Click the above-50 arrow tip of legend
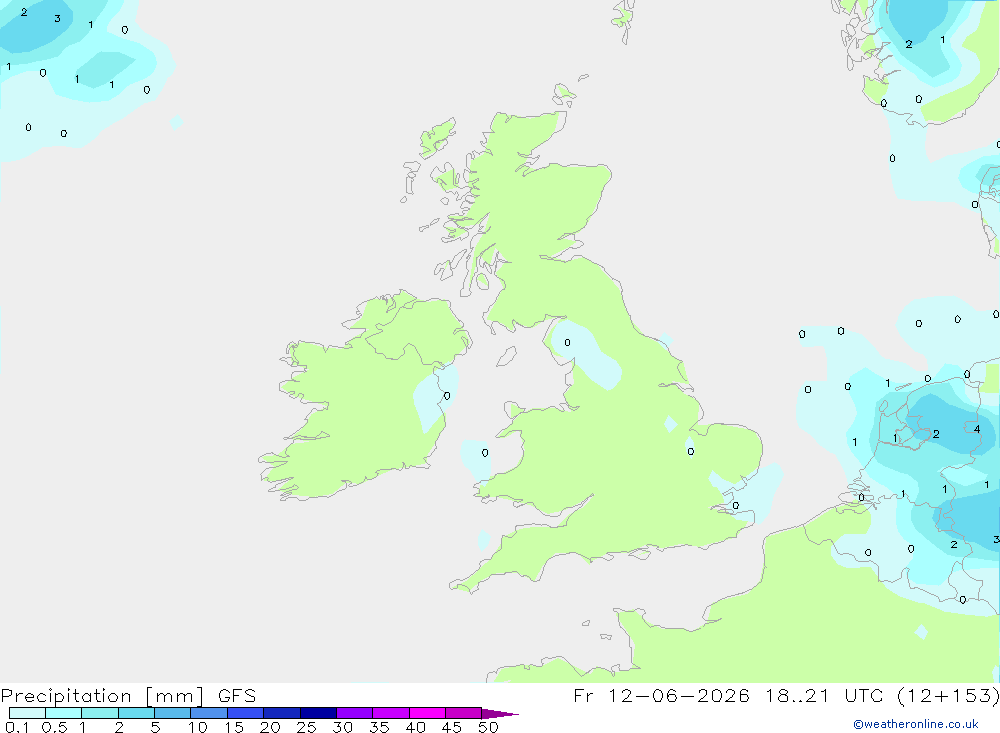This screenshot has height=733, width=1000. [500, 713]
